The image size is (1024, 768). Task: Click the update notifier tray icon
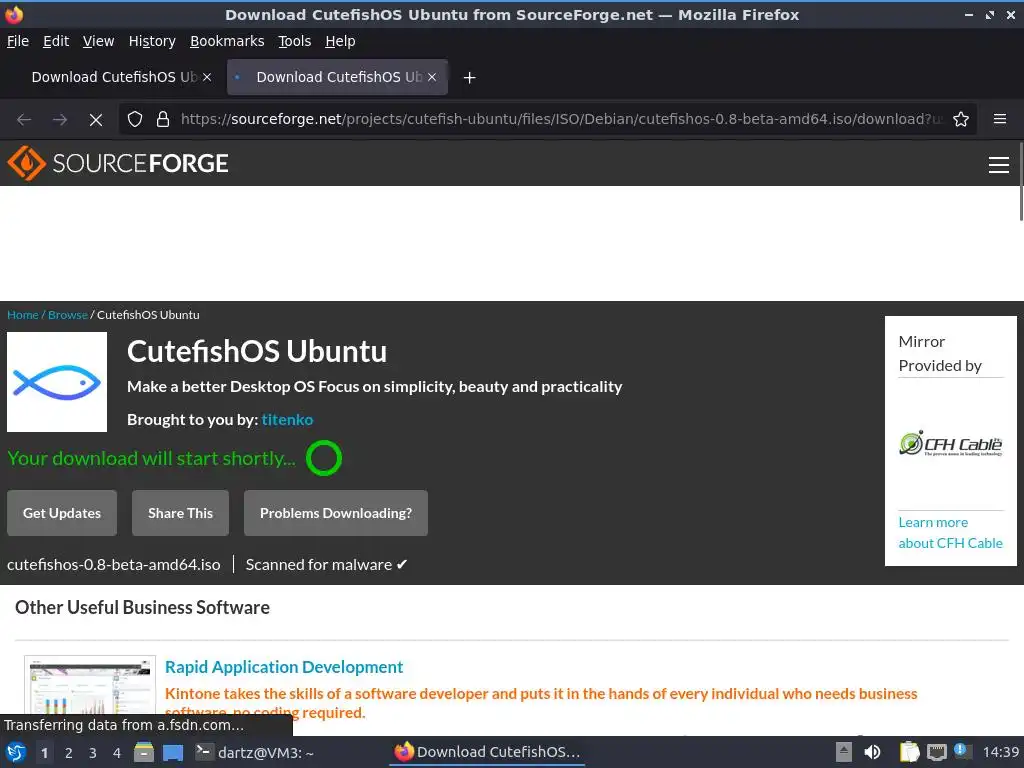961,751
